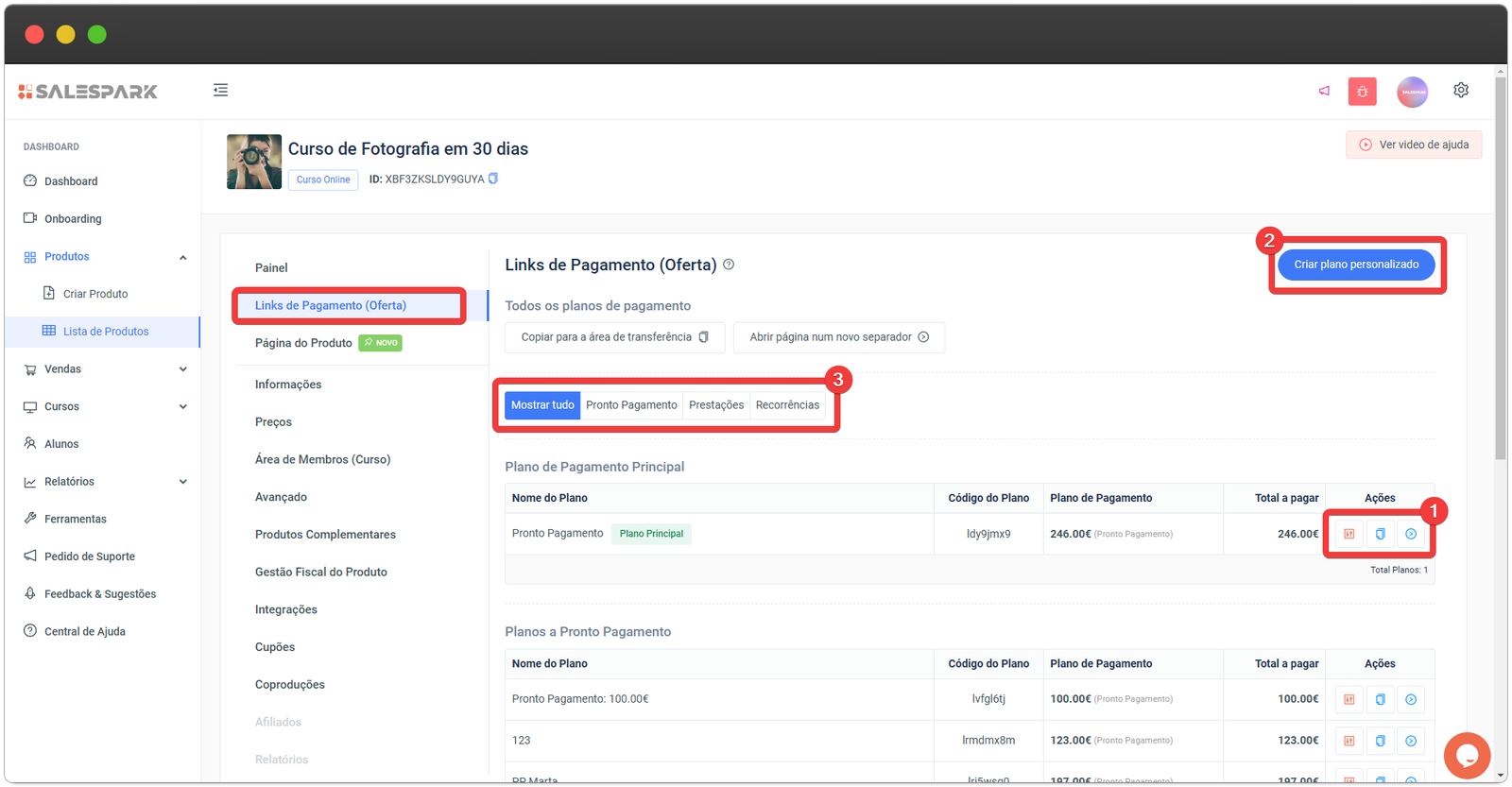Select the Recorrências filter tab
Image resolution: width=1512 pixels, height=787 pixels.
pyautogui.click(x=787, y=405)
